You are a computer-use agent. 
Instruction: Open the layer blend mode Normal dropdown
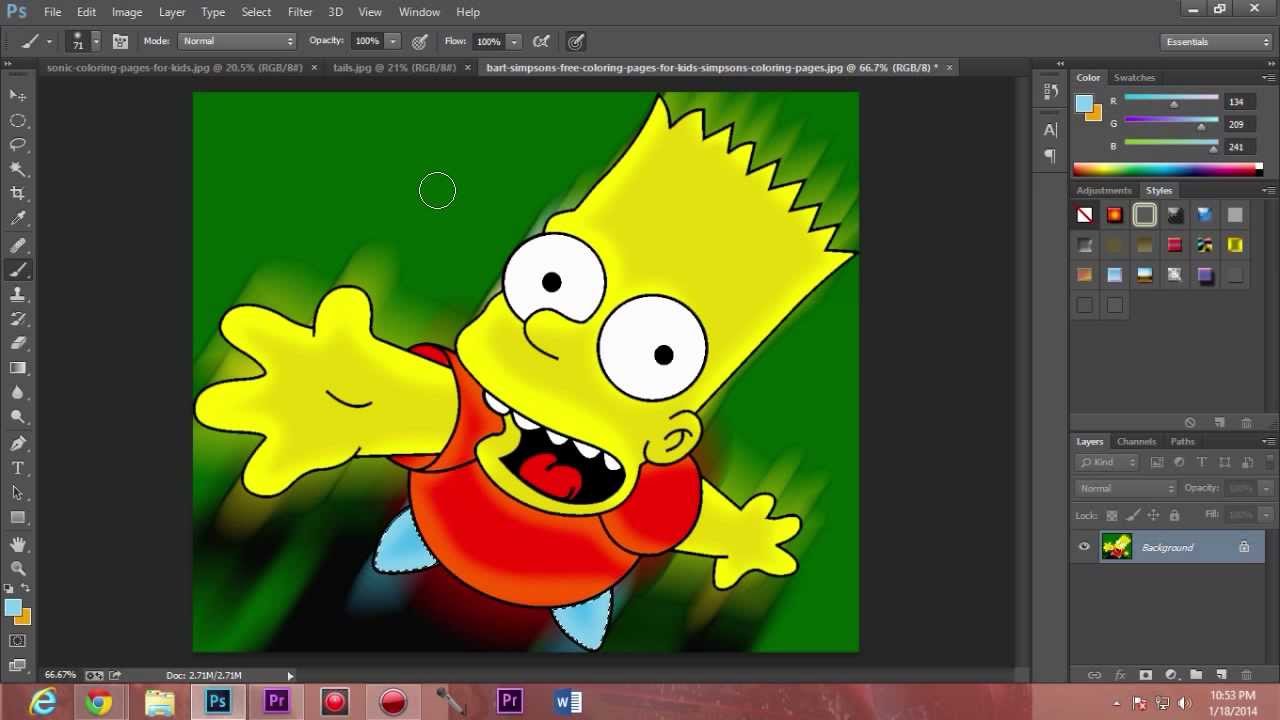coord(1127,488)
